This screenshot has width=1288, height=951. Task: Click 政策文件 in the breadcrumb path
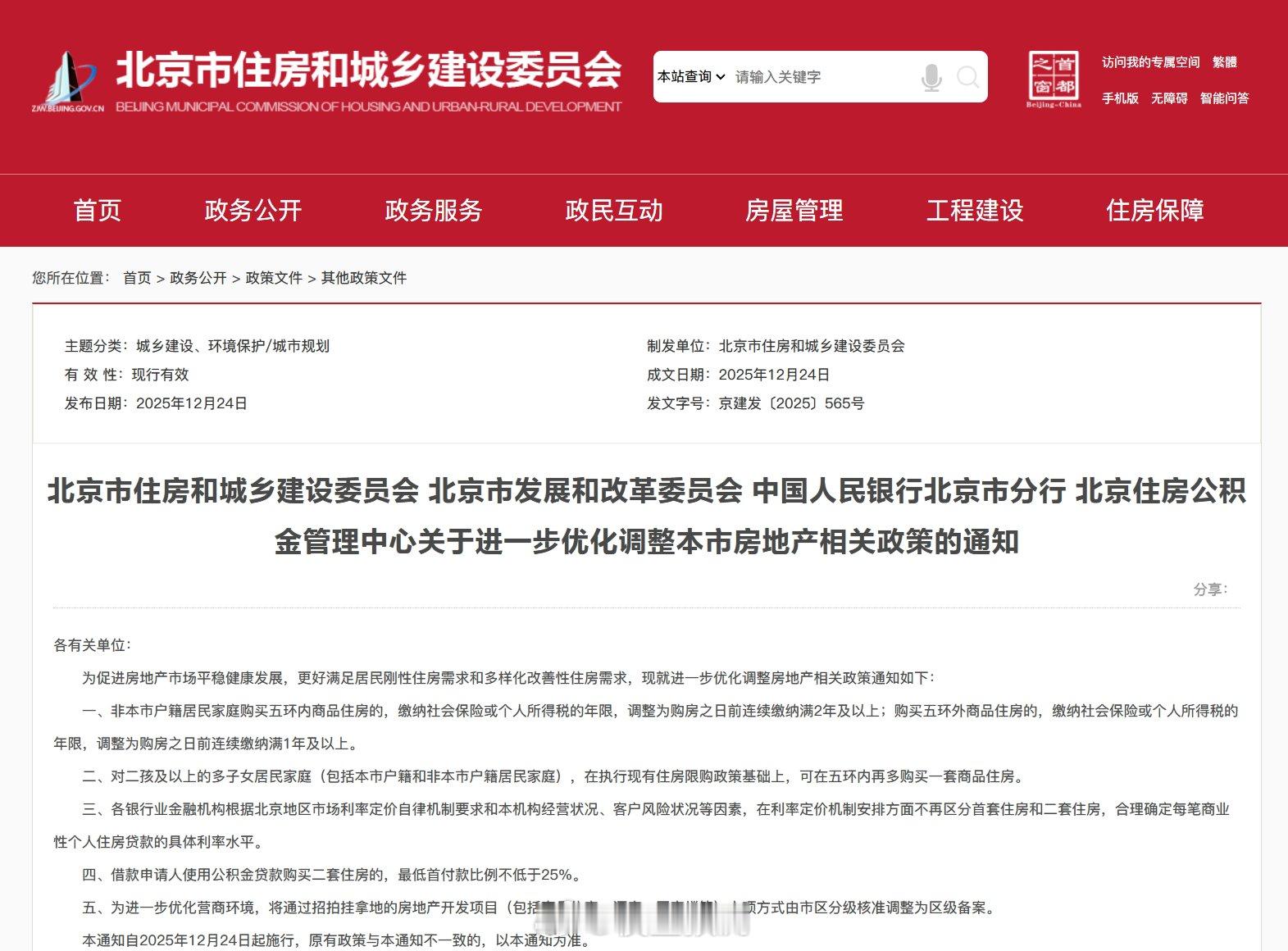point(274,278)
